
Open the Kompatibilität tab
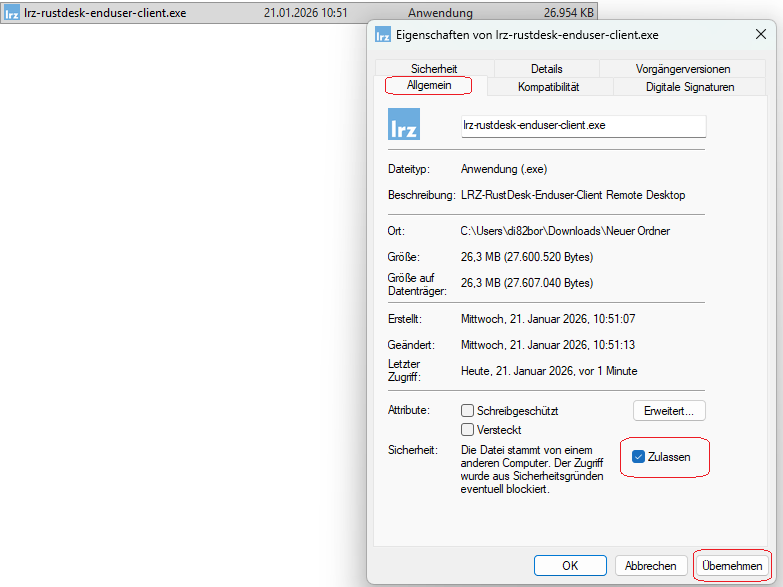[x=548, y=87]
